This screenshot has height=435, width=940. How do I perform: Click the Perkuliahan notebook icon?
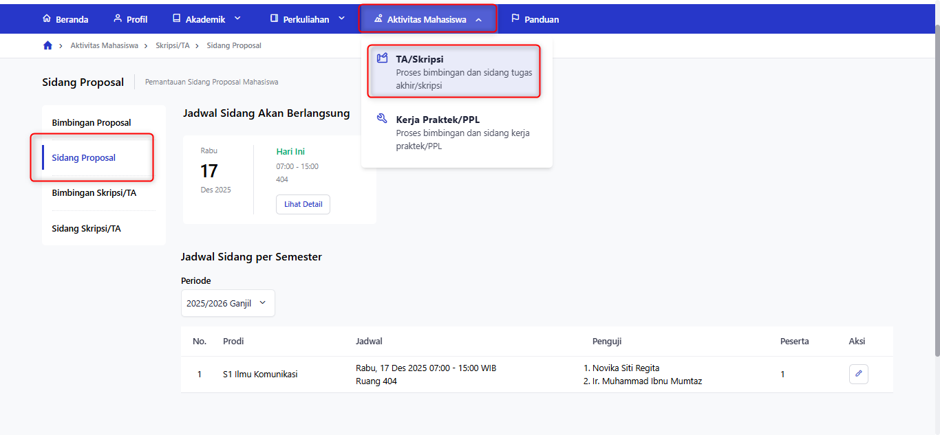pyautogui.click(x=273, y=19)
